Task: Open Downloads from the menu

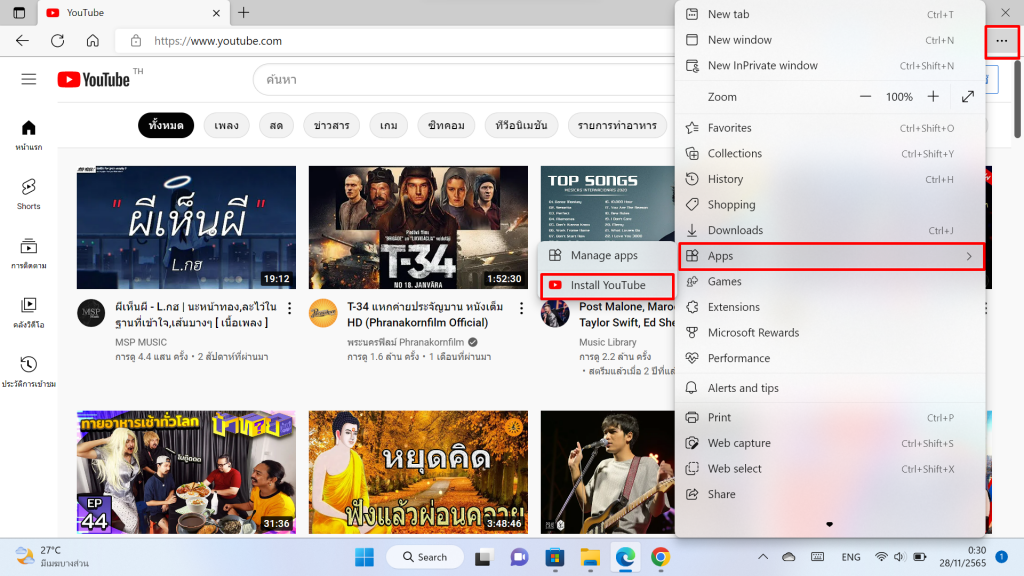Action: coord(829,230)
